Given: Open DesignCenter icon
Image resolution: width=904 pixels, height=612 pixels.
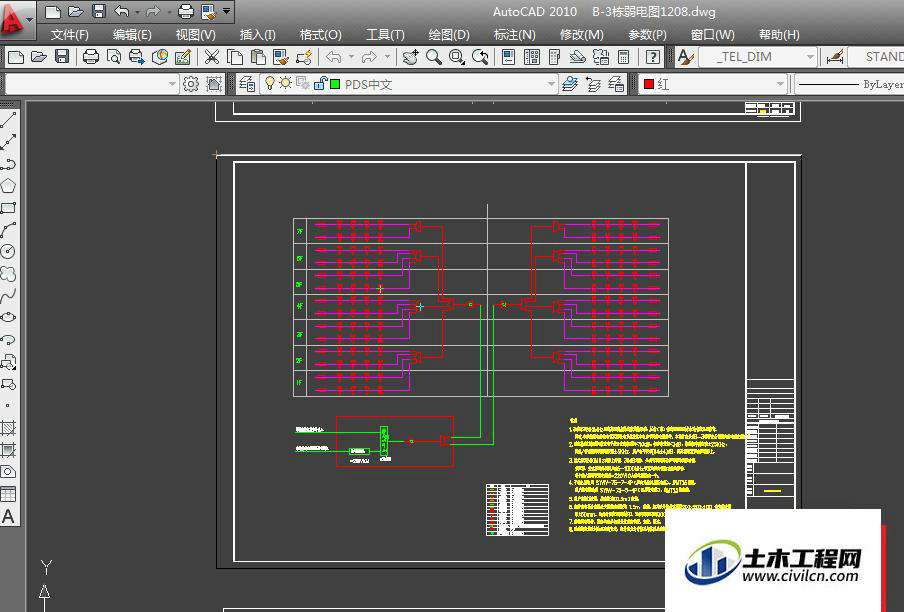Looking at the screenshot, I should (x=532, y=56).
